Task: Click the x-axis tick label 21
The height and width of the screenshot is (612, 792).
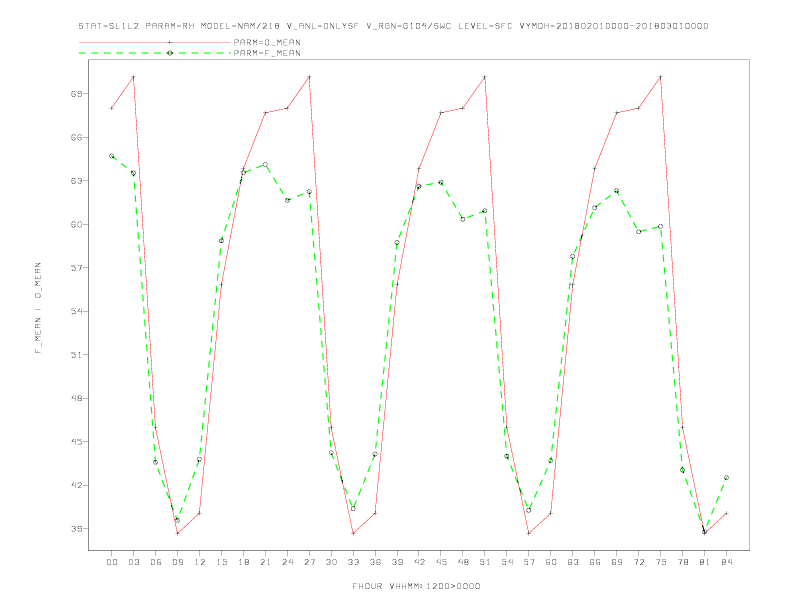Action: tap(265, 562)
